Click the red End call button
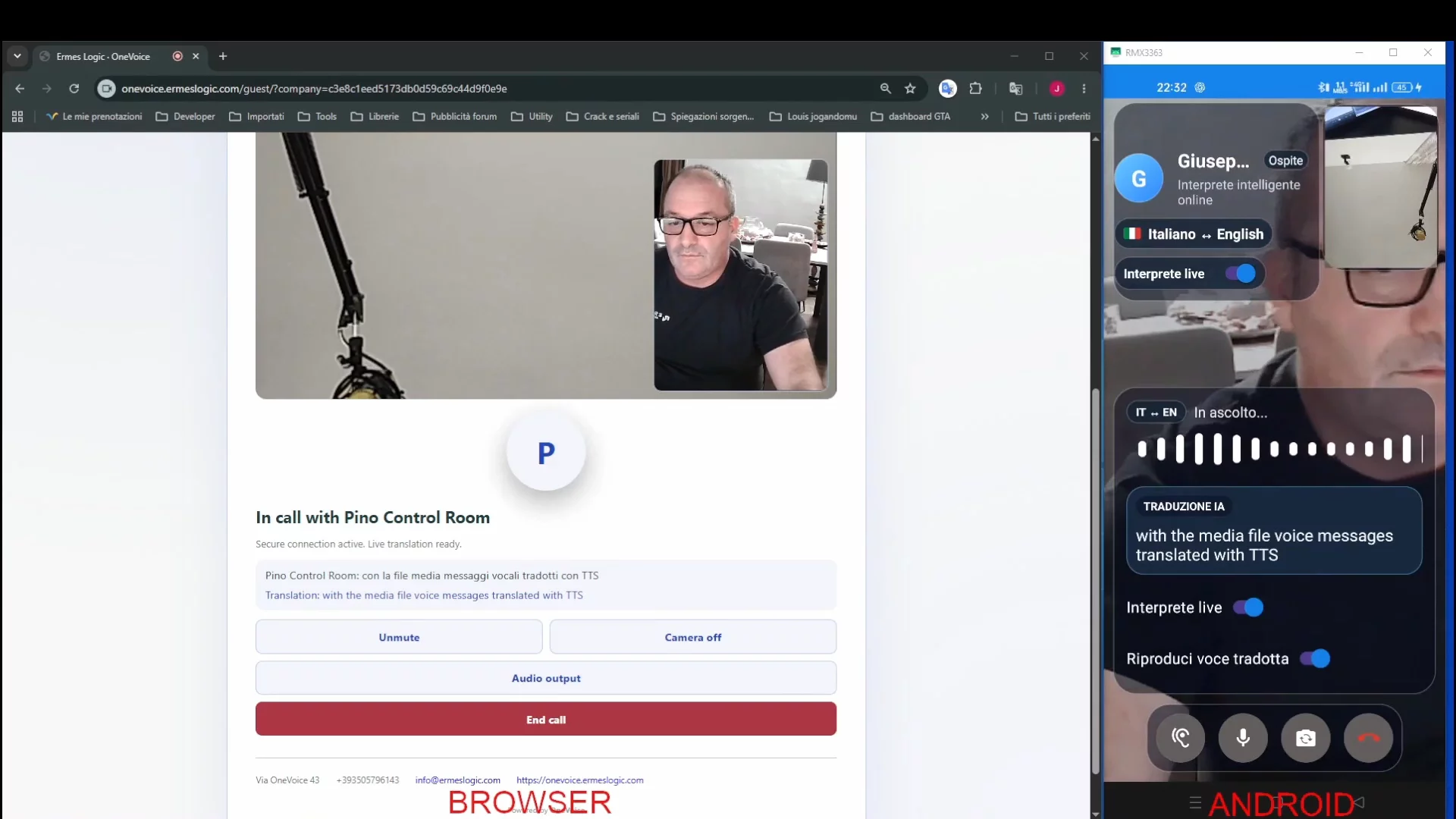The height and width of the screenshot is (819, 1456). 546,719
